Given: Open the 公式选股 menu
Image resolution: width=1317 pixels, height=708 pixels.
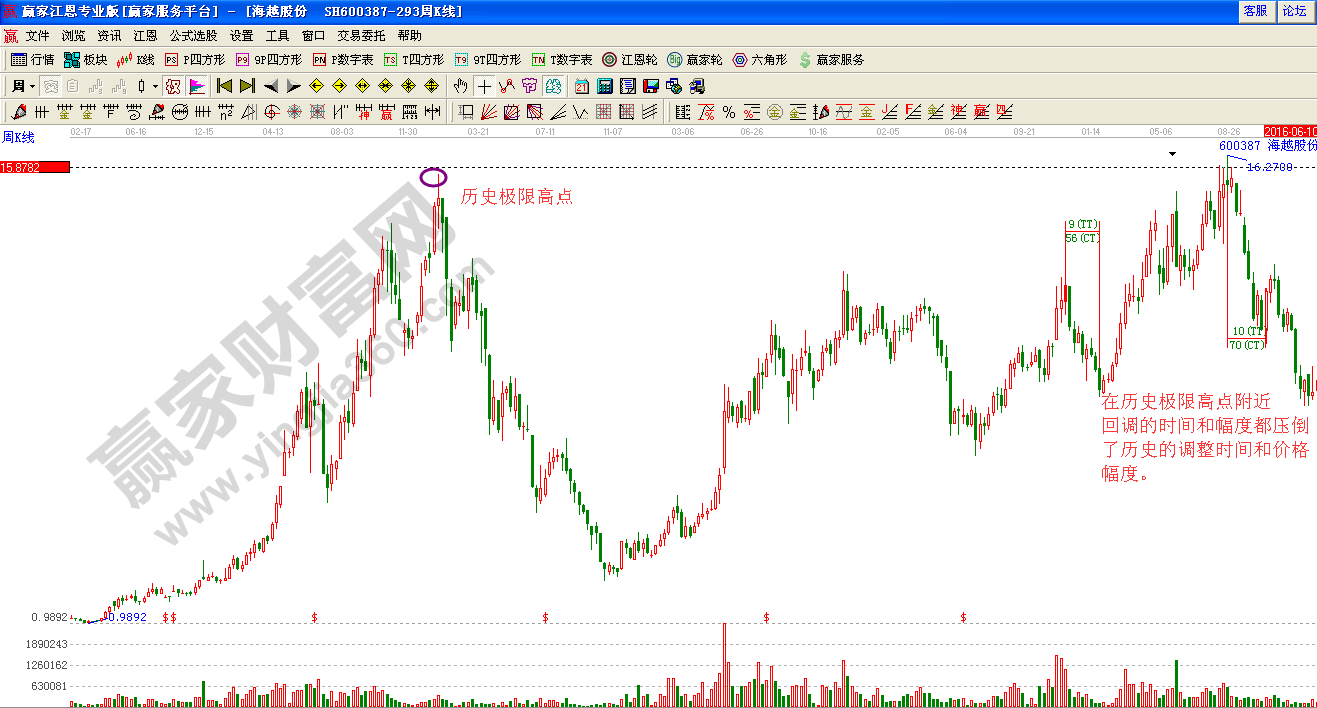Looking at the screenshot, I should [x=193, y=35].
